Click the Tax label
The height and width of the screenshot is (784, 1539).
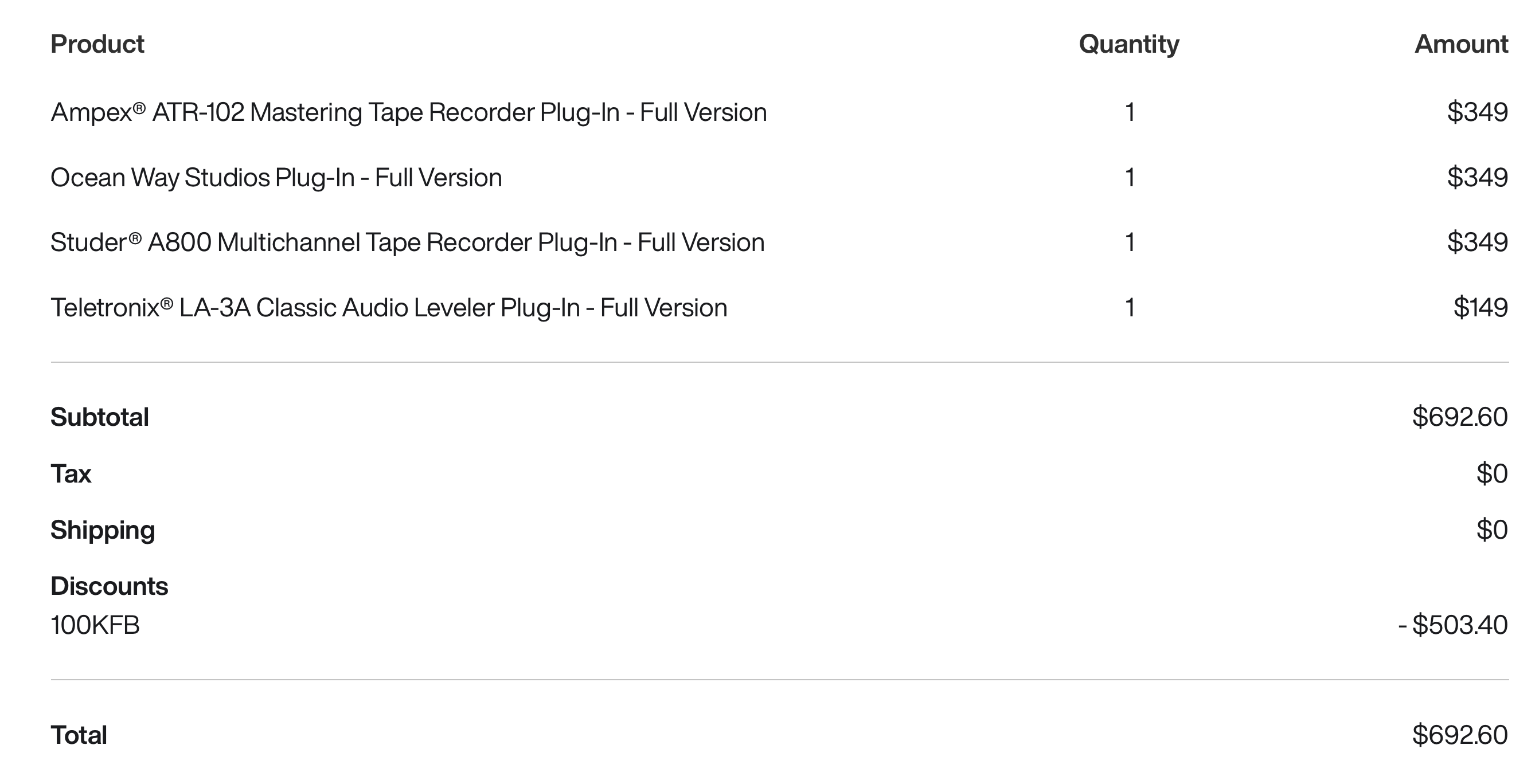(71, 473)
